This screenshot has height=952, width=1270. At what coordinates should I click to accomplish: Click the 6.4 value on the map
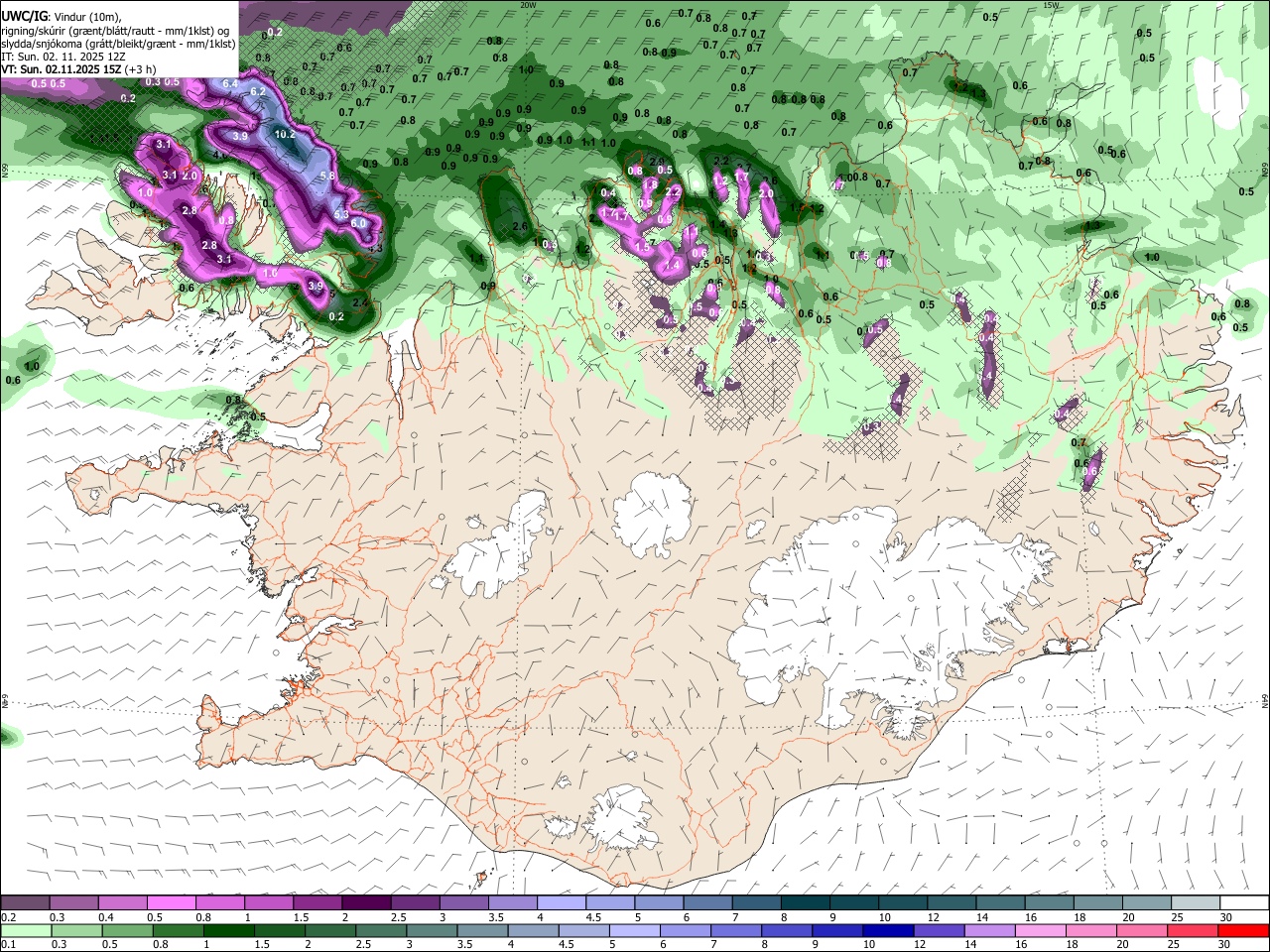[x=230, y=83]
